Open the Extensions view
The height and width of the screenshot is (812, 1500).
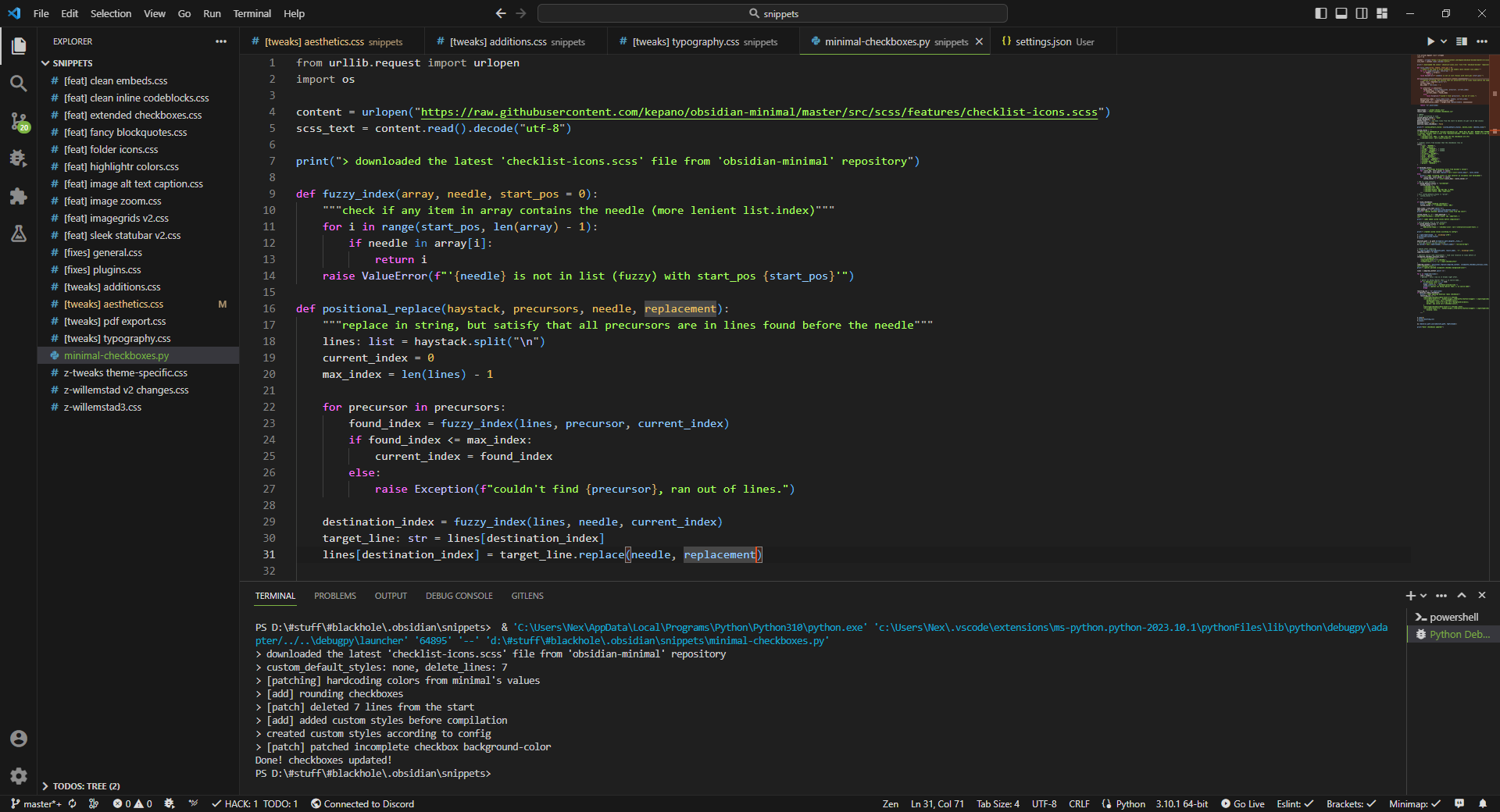[19, 196]
